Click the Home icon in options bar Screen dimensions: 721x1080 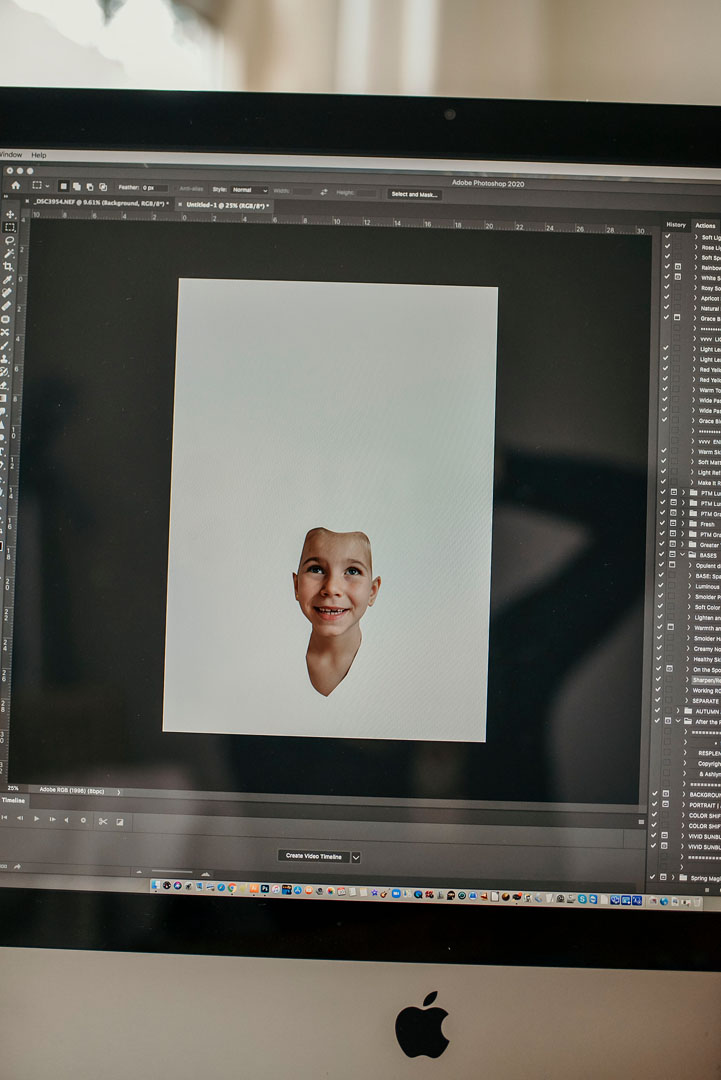(15, 186)
